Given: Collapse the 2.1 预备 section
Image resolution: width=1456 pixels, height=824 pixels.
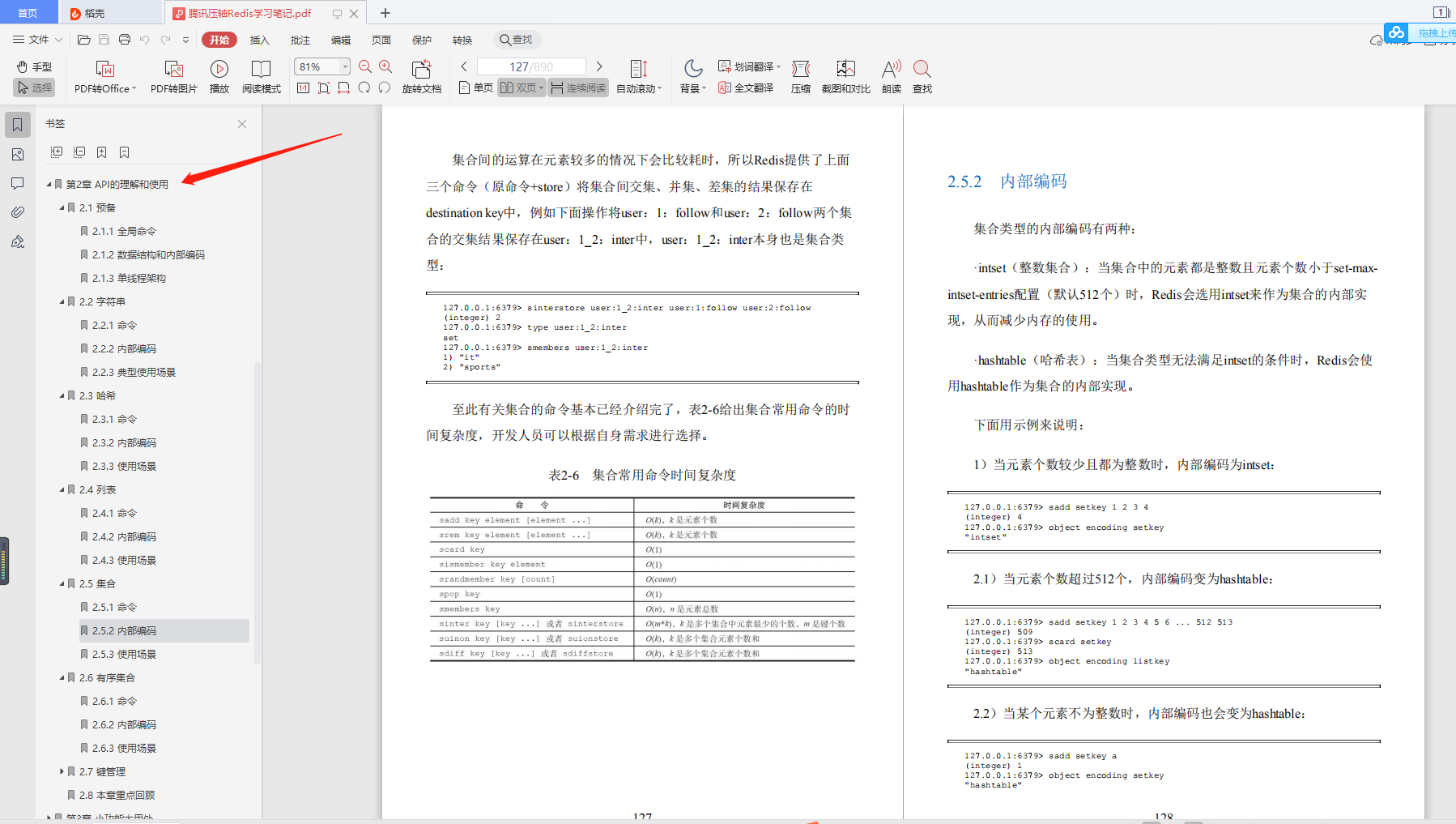Looking at the screenshot, I should pos(62,207).
